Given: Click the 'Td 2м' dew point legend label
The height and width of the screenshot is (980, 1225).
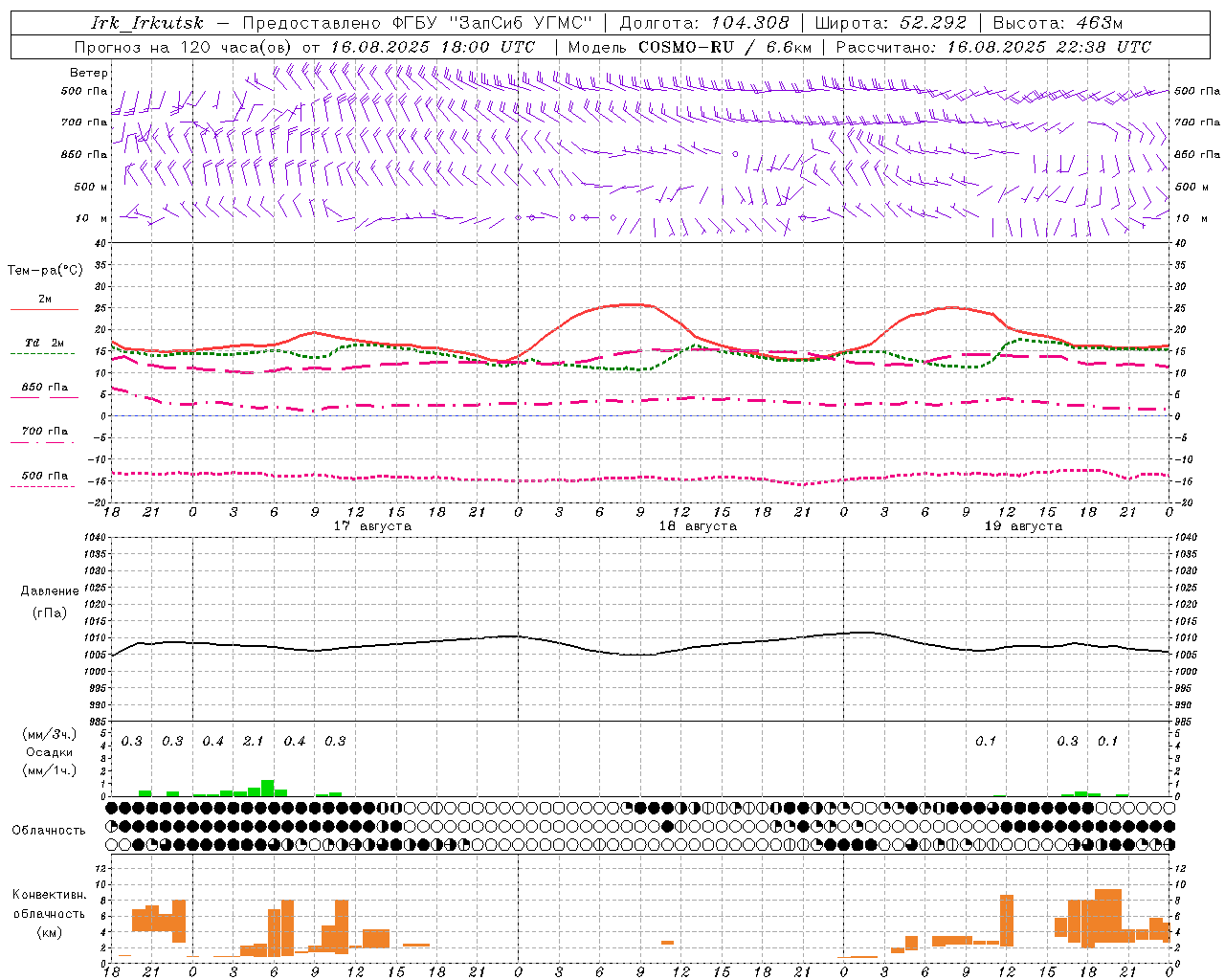Looking at the screenshot, I should [x=45, y=343].
